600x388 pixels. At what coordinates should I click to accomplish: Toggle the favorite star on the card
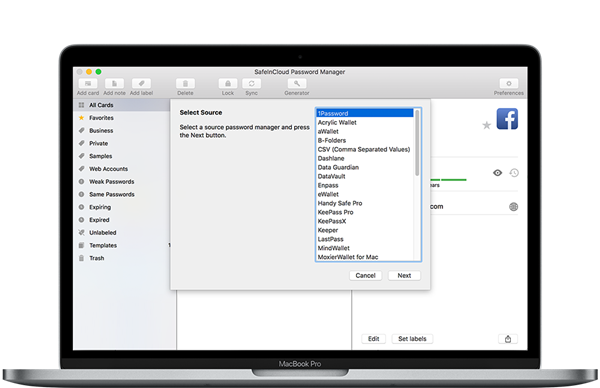click(x=486, y=125)
